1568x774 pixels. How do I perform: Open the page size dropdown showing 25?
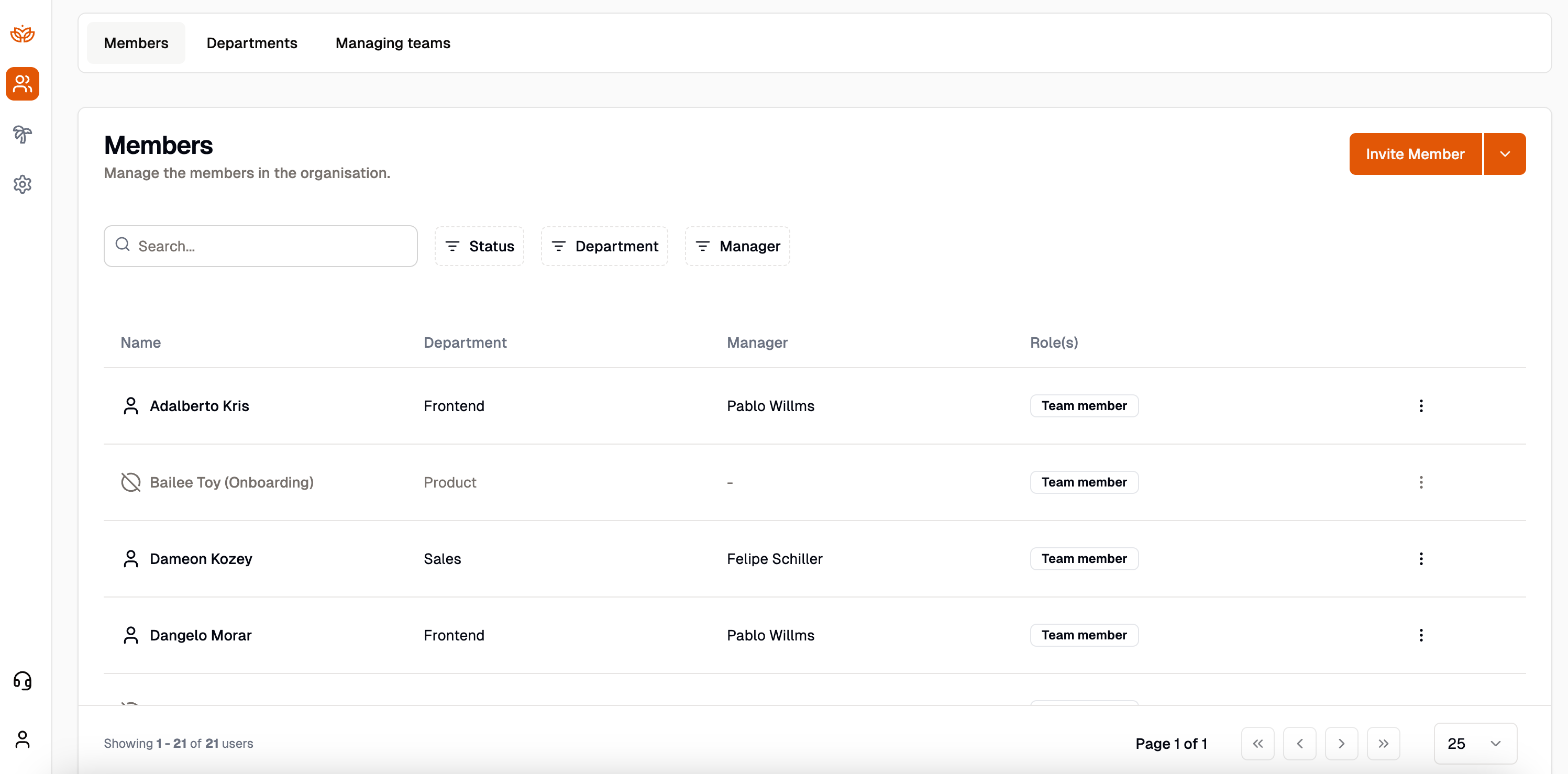point(1475,744)
